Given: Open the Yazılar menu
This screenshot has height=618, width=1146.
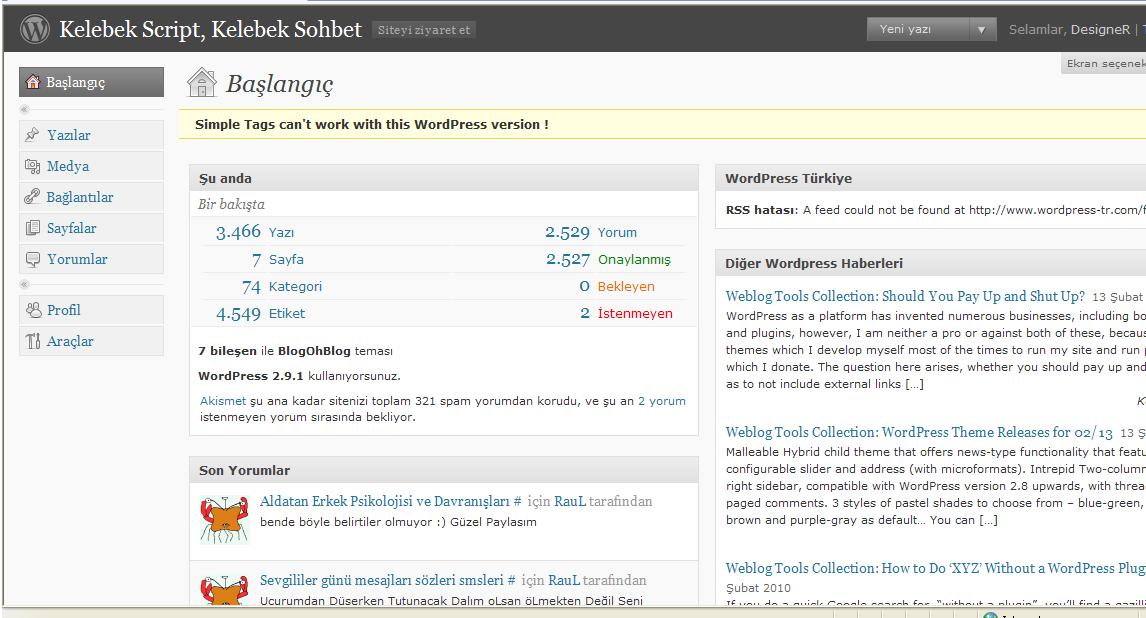Looking at the screenshot, I should 91,135.
